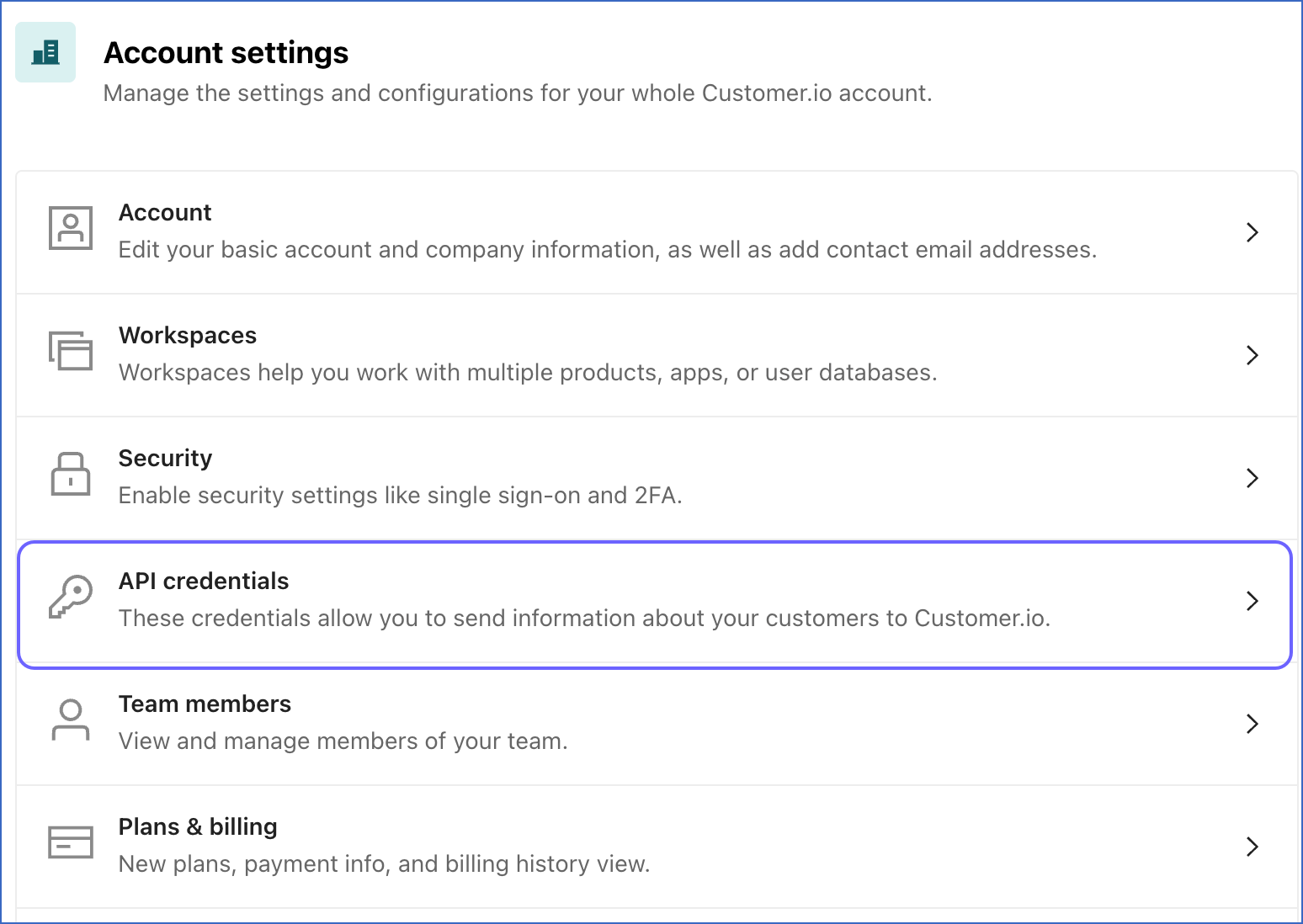This screenshot has height=924, width=1303.
Task: Click the Team members person icon
Action: [71, 720]
